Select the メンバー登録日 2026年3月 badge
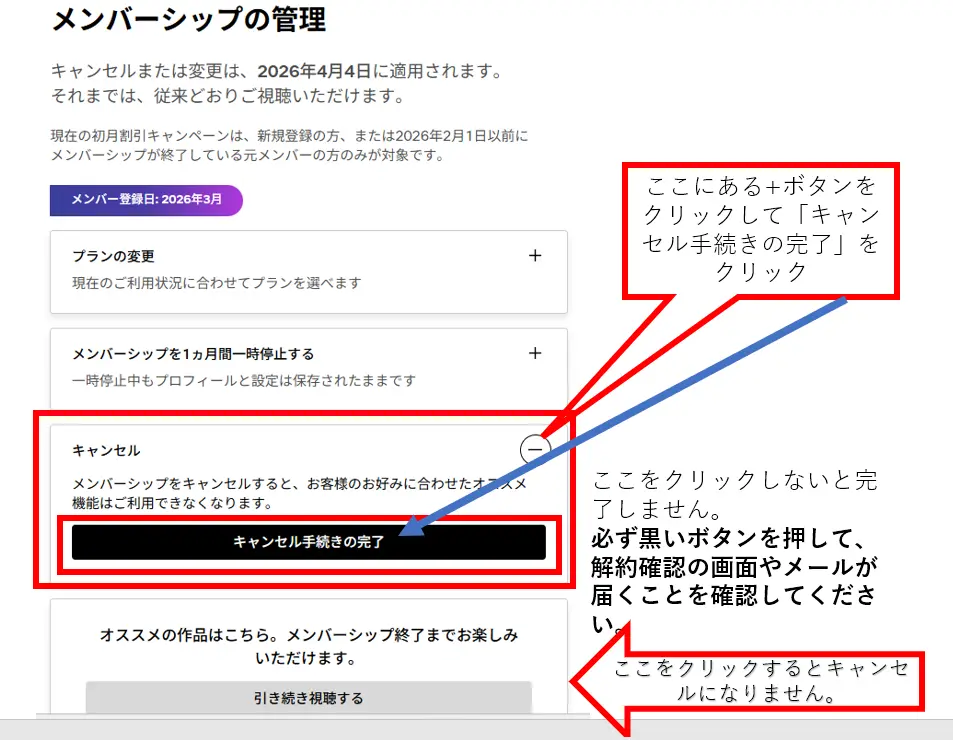 click(147, 200)
